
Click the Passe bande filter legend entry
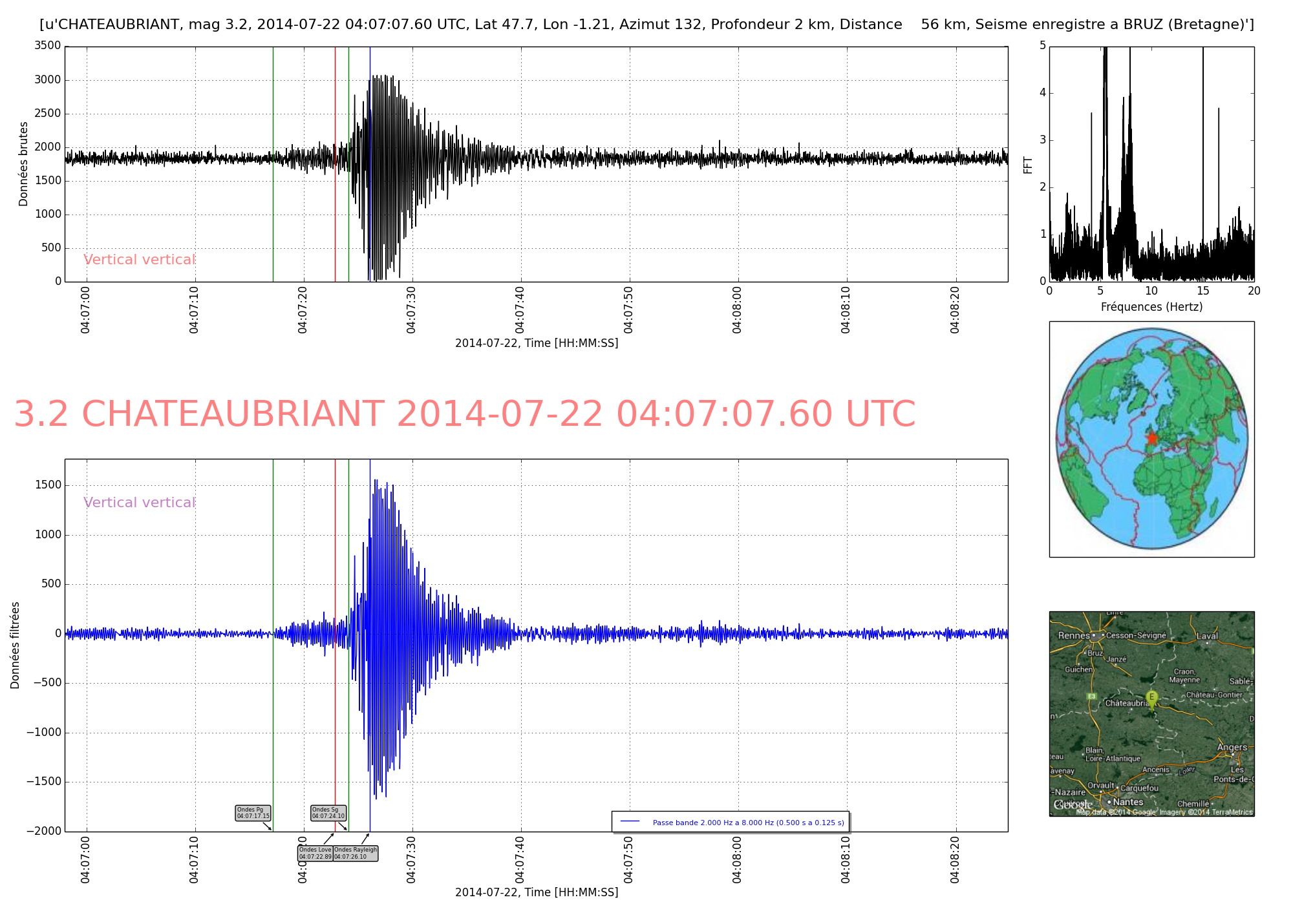tap(748, 823)
